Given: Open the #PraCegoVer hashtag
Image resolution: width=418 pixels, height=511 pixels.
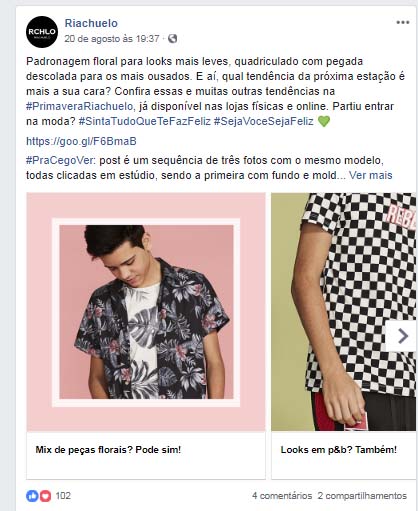Looking at the screenshot, I should point(61,160).
